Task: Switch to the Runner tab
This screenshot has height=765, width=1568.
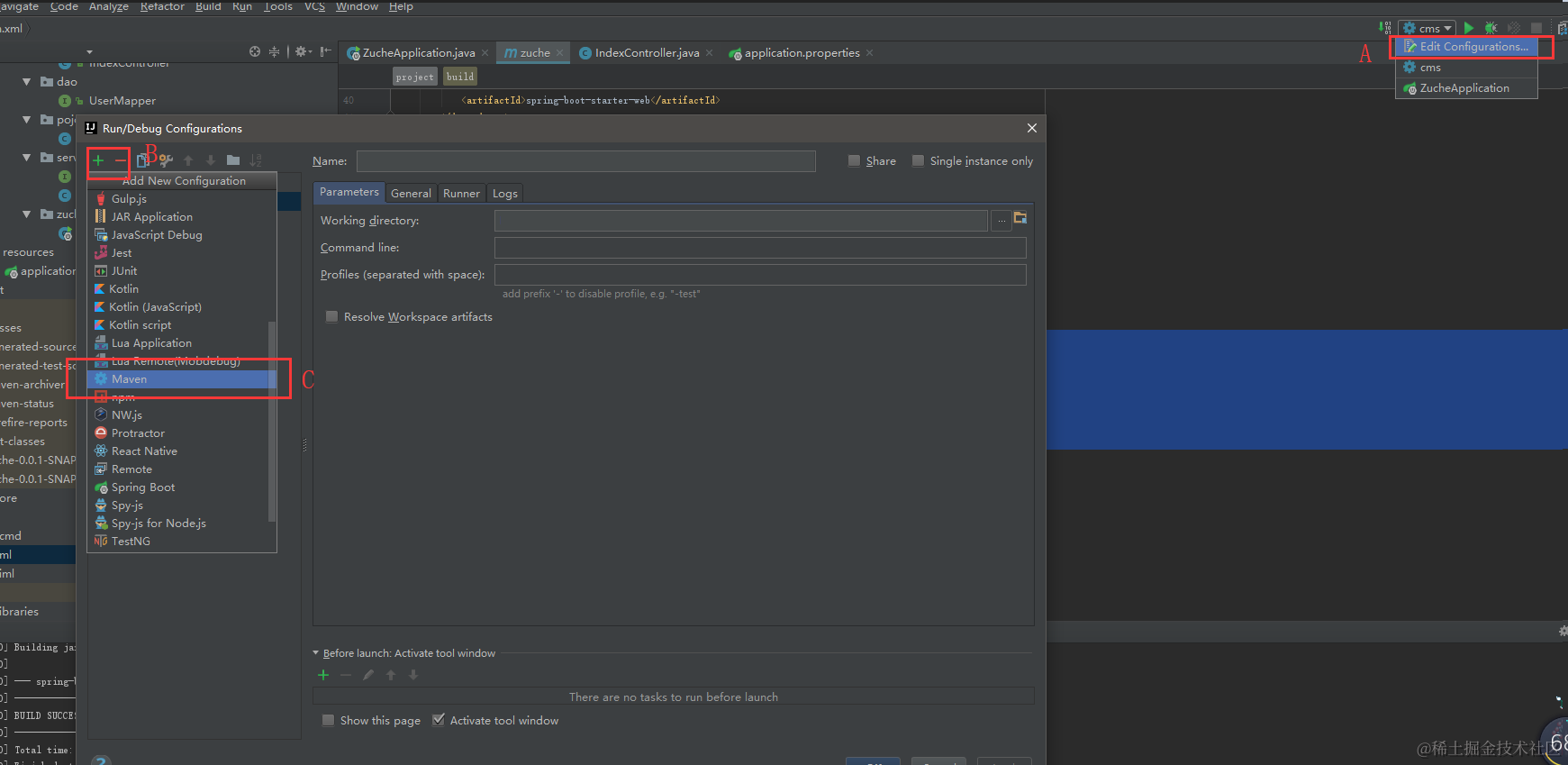Action: [x=461, y=193]
